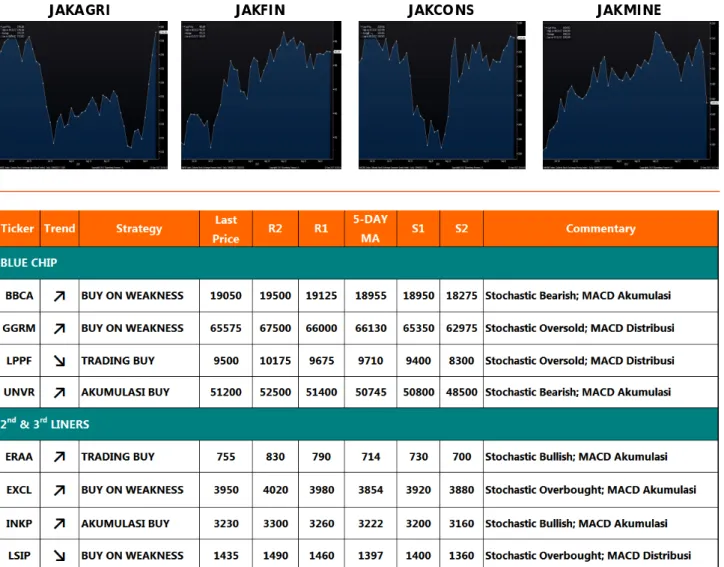Select the UNVR ticker cell

[x=19, y=392]
